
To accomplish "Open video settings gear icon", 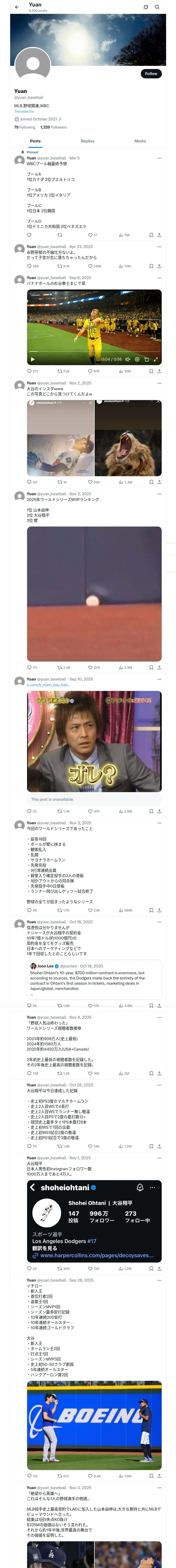I will [x=137, y=359].
